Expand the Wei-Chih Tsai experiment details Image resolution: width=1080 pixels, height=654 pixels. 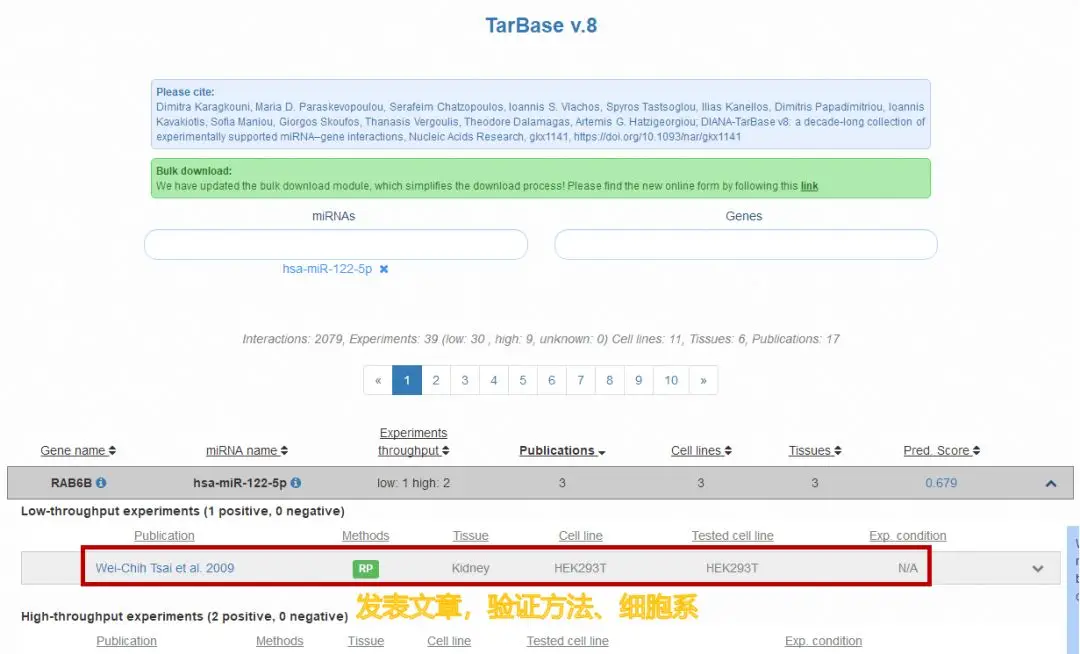click(1038, 568)
